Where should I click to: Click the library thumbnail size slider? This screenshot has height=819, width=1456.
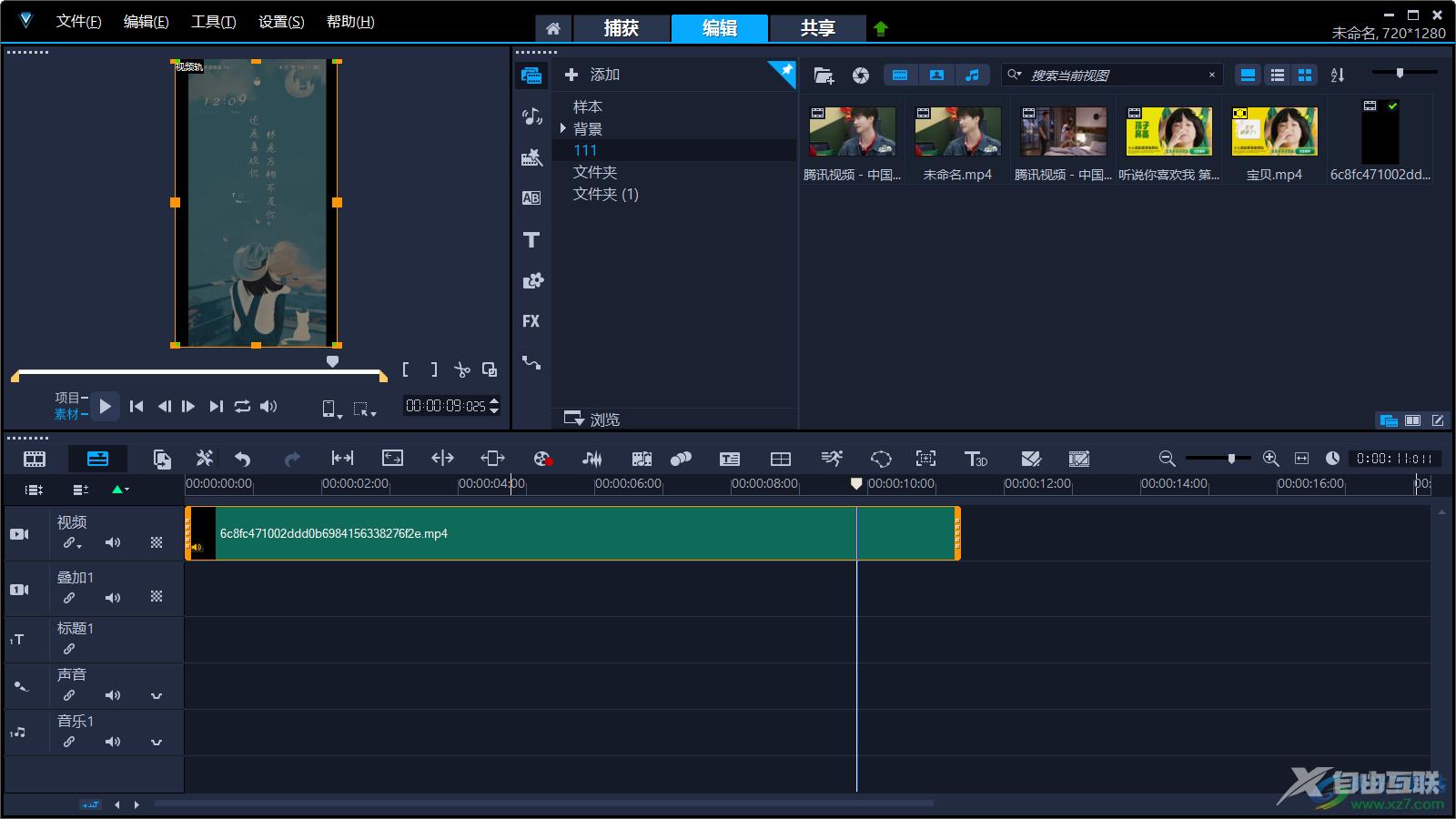coord(1400,73)
